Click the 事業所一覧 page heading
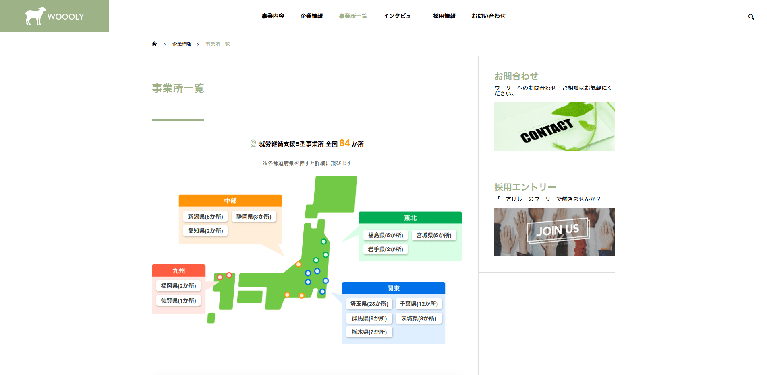The image size is (767, 375). [x=178, y=88]
